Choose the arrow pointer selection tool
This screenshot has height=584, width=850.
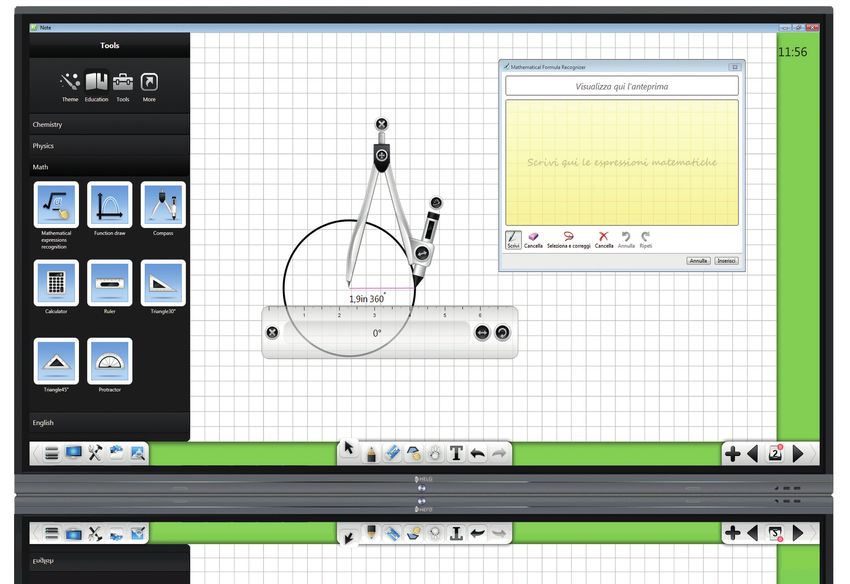pyautogui.click(x=349, y=448)
